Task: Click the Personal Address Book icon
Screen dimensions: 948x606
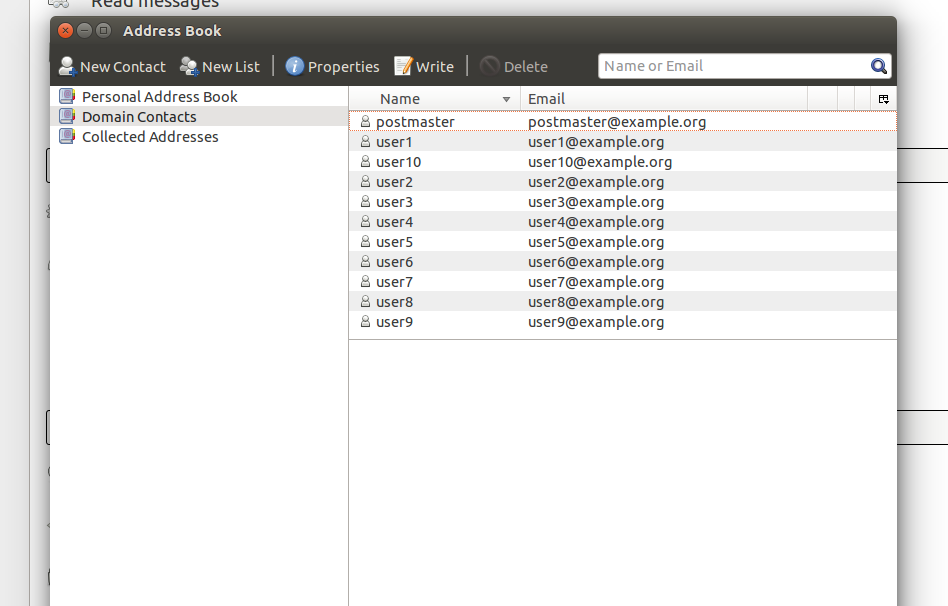Action: tap(67, 97)
